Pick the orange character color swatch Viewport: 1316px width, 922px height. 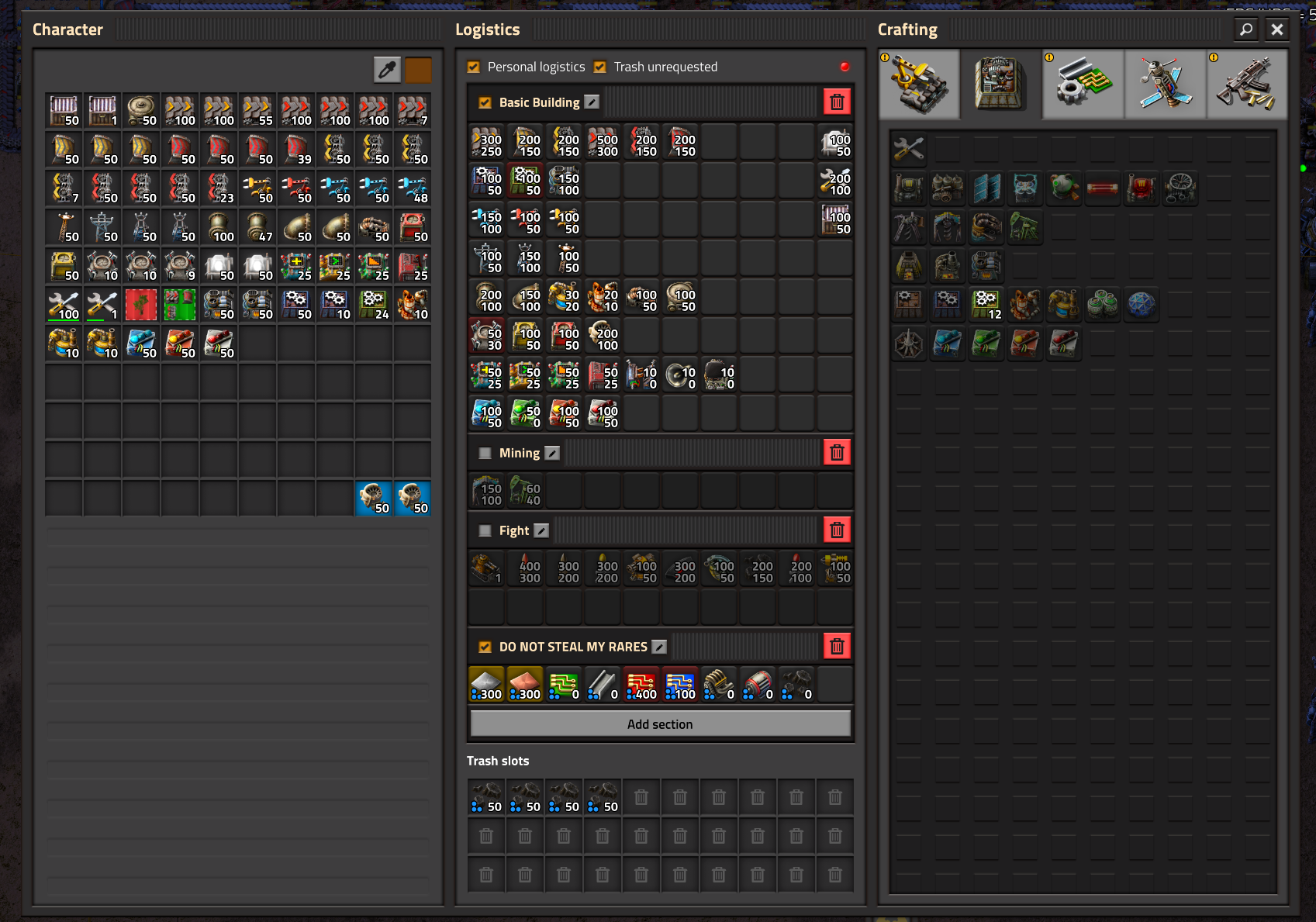pos(418,70)
